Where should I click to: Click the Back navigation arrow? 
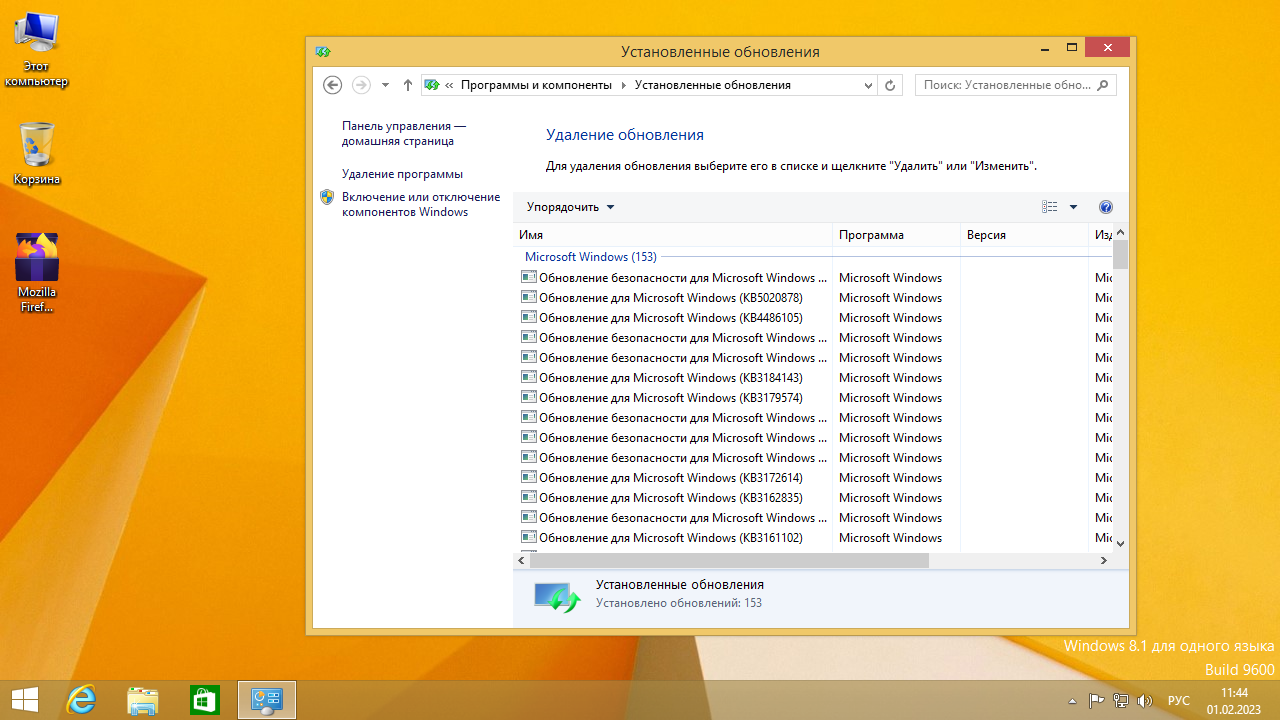click(333, 85)
